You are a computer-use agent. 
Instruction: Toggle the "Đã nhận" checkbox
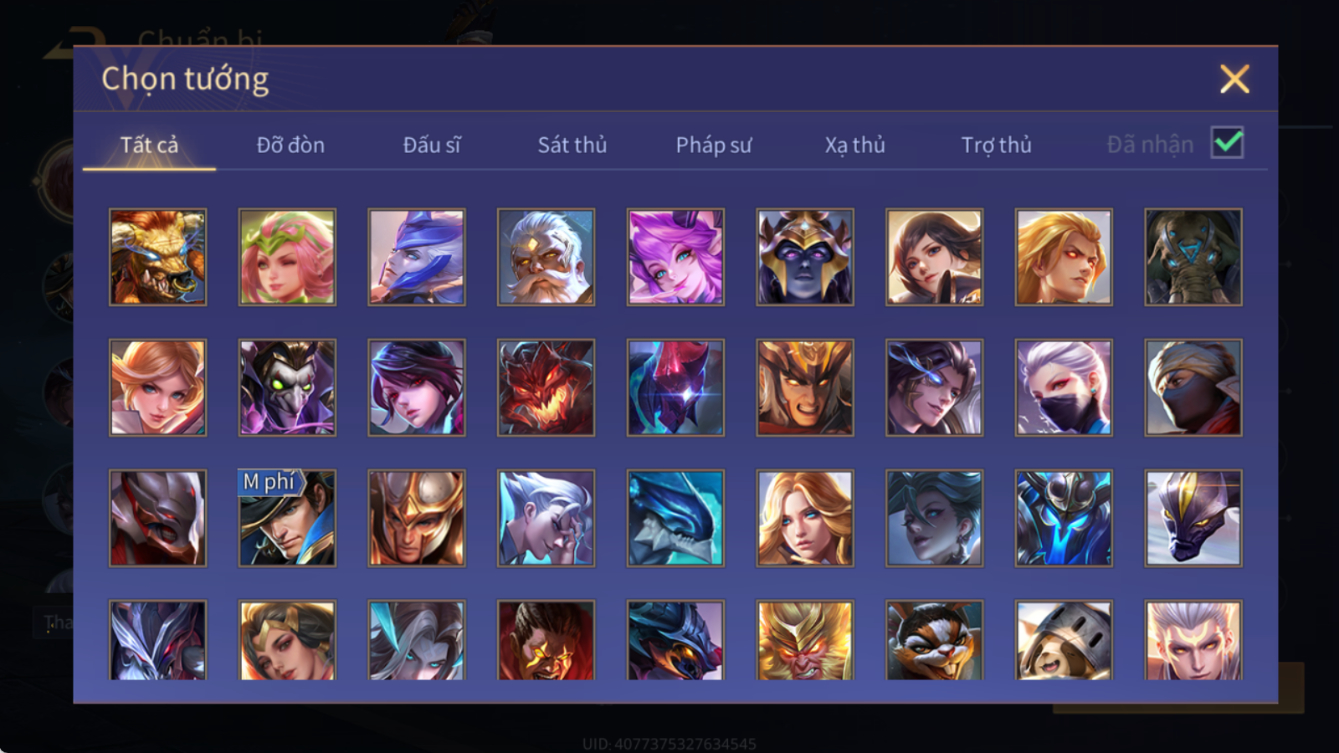click(x=1227, y=143)
